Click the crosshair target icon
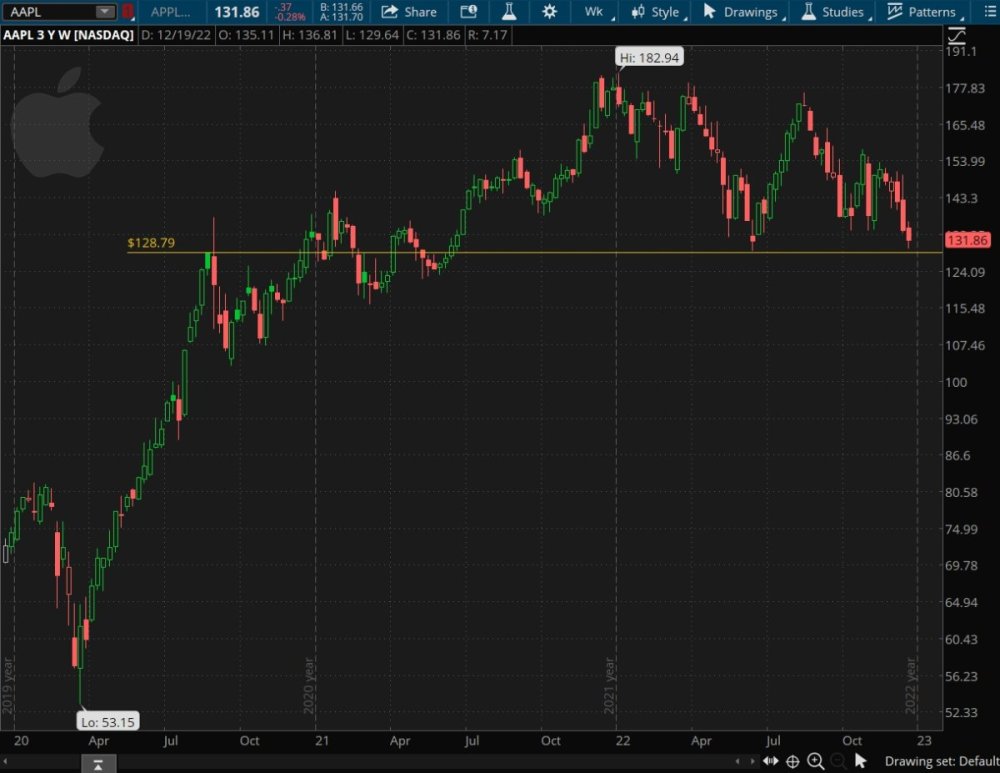Viewport: 1000px width, 773px height. 792,761
